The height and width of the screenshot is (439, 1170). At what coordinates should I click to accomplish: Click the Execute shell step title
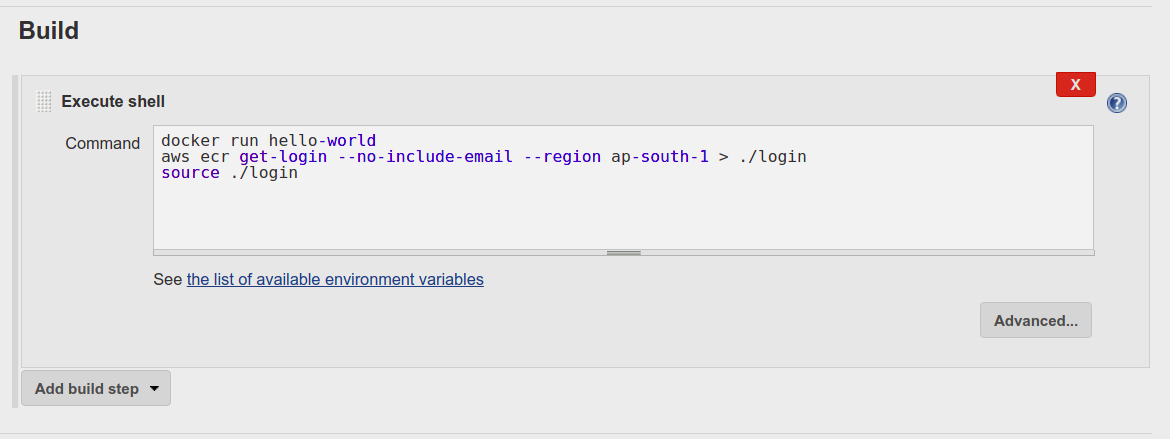[x=113, y=101]
